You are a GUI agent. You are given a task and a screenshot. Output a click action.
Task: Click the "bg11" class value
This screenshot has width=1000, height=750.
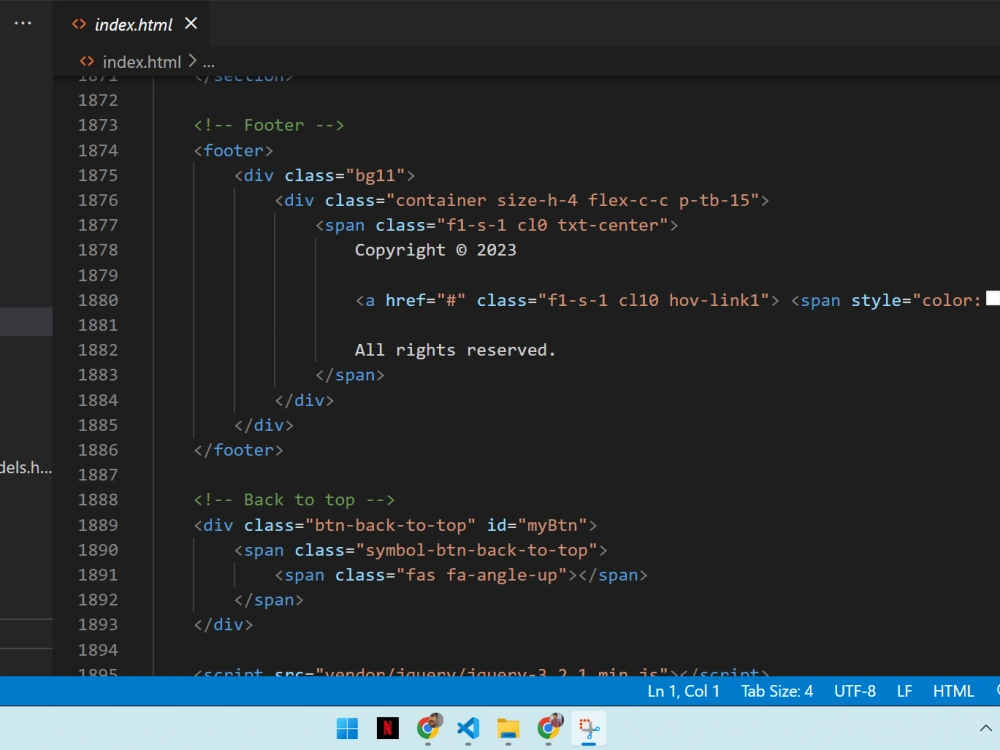tap(375, 175)
